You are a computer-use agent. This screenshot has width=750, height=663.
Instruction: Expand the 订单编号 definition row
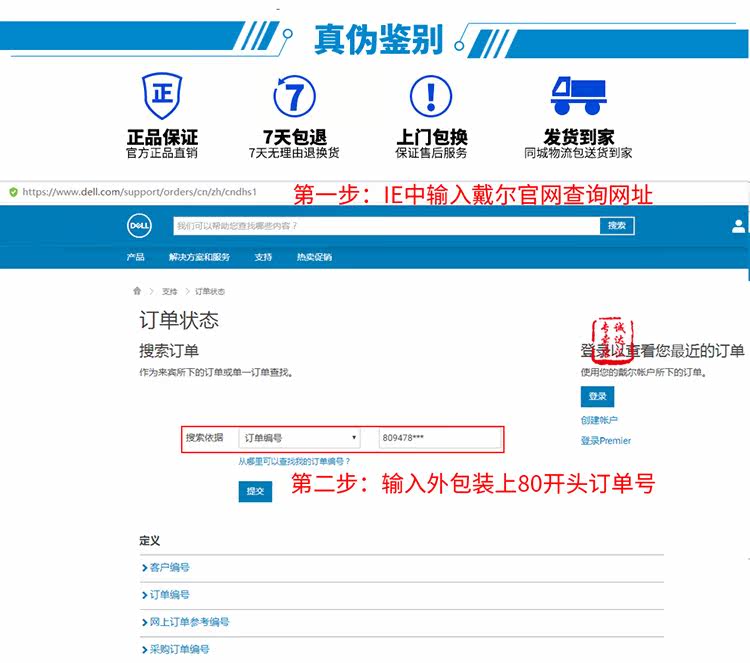[165, 595]
